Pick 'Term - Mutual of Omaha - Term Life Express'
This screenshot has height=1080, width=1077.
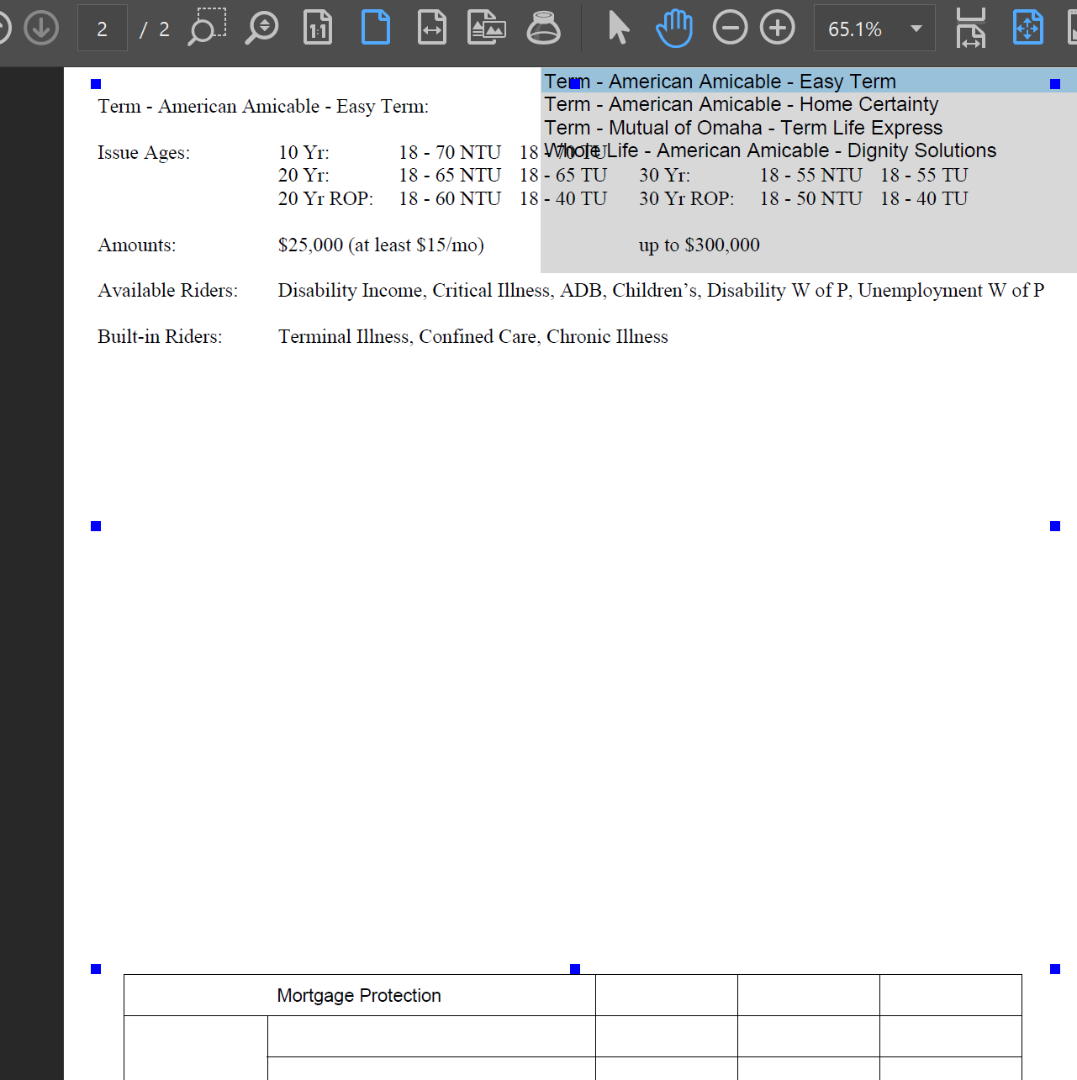(808, 128)
